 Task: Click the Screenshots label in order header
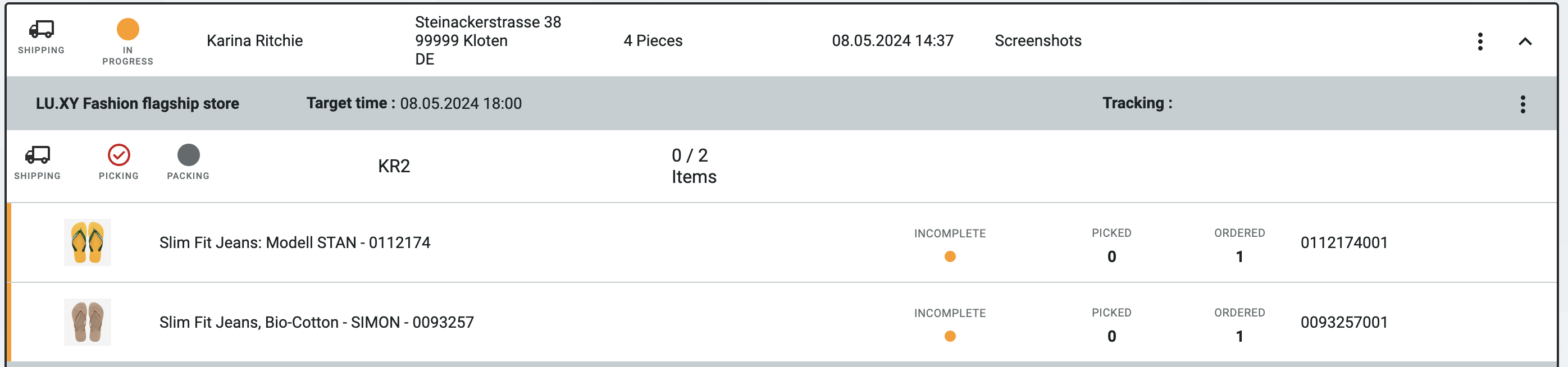pyautogui.click(x=1038, y=41)
